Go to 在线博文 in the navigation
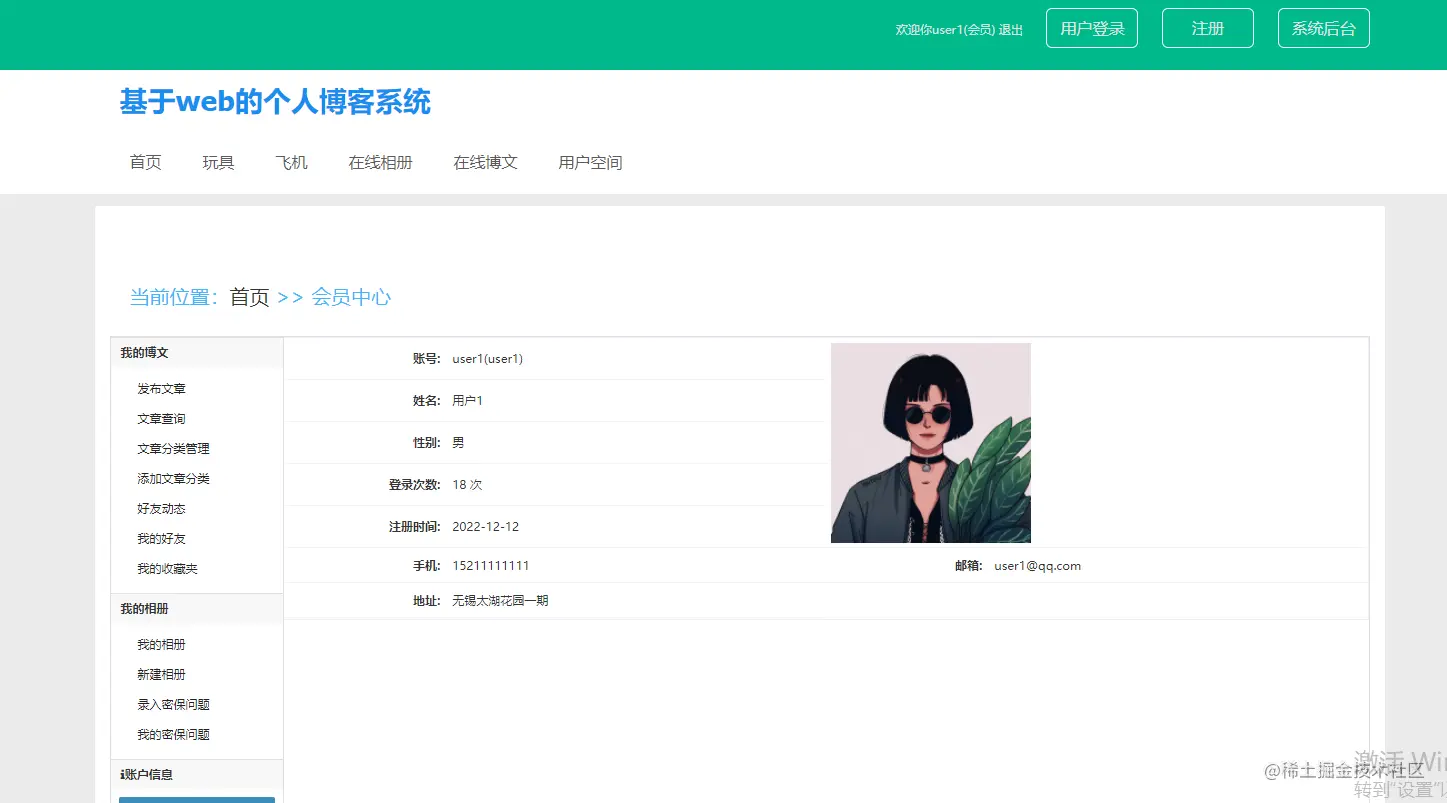This screenshot has width=1447, height=803. click(x=486, y=162)
